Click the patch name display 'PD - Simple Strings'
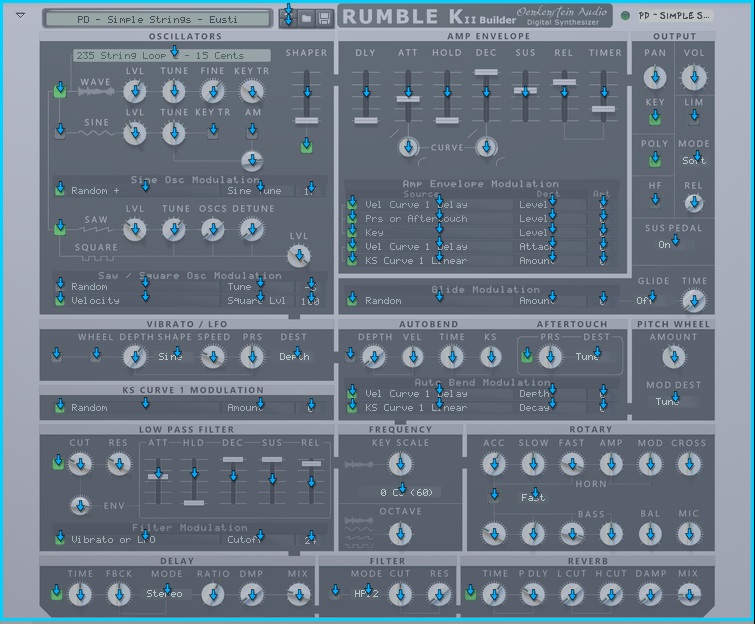This screenshot has width=755, height=624. pyautogui.click(x=157, y=19)
